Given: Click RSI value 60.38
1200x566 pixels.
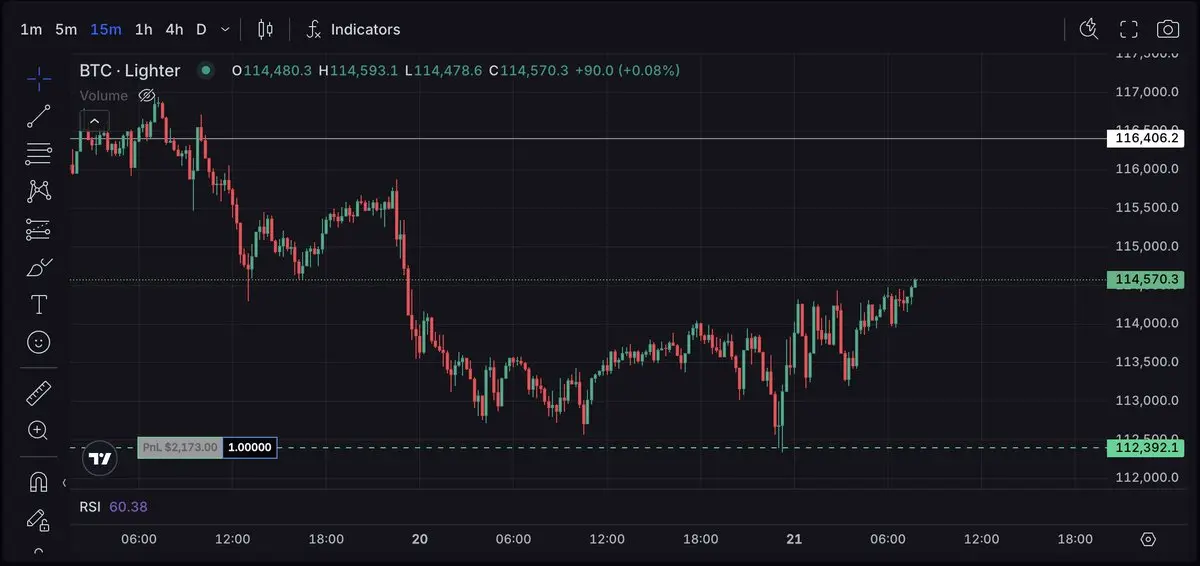Looking at the screenshot, I should point(128,507).
